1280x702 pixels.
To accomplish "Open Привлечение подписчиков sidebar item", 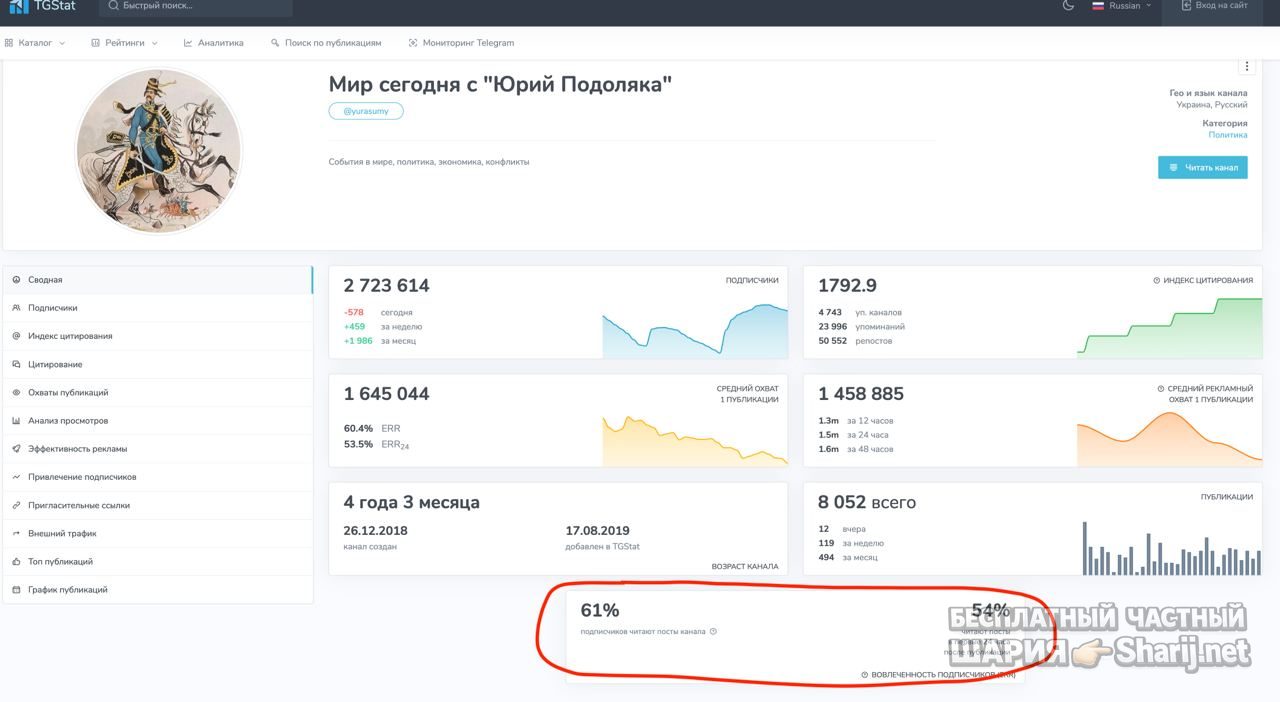I will click(x=157, y=477).
